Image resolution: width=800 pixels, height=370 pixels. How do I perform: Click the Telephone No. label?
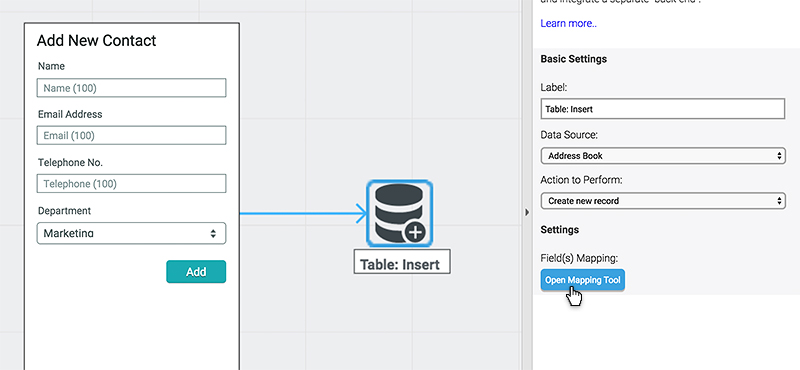[x=70, y=163]
